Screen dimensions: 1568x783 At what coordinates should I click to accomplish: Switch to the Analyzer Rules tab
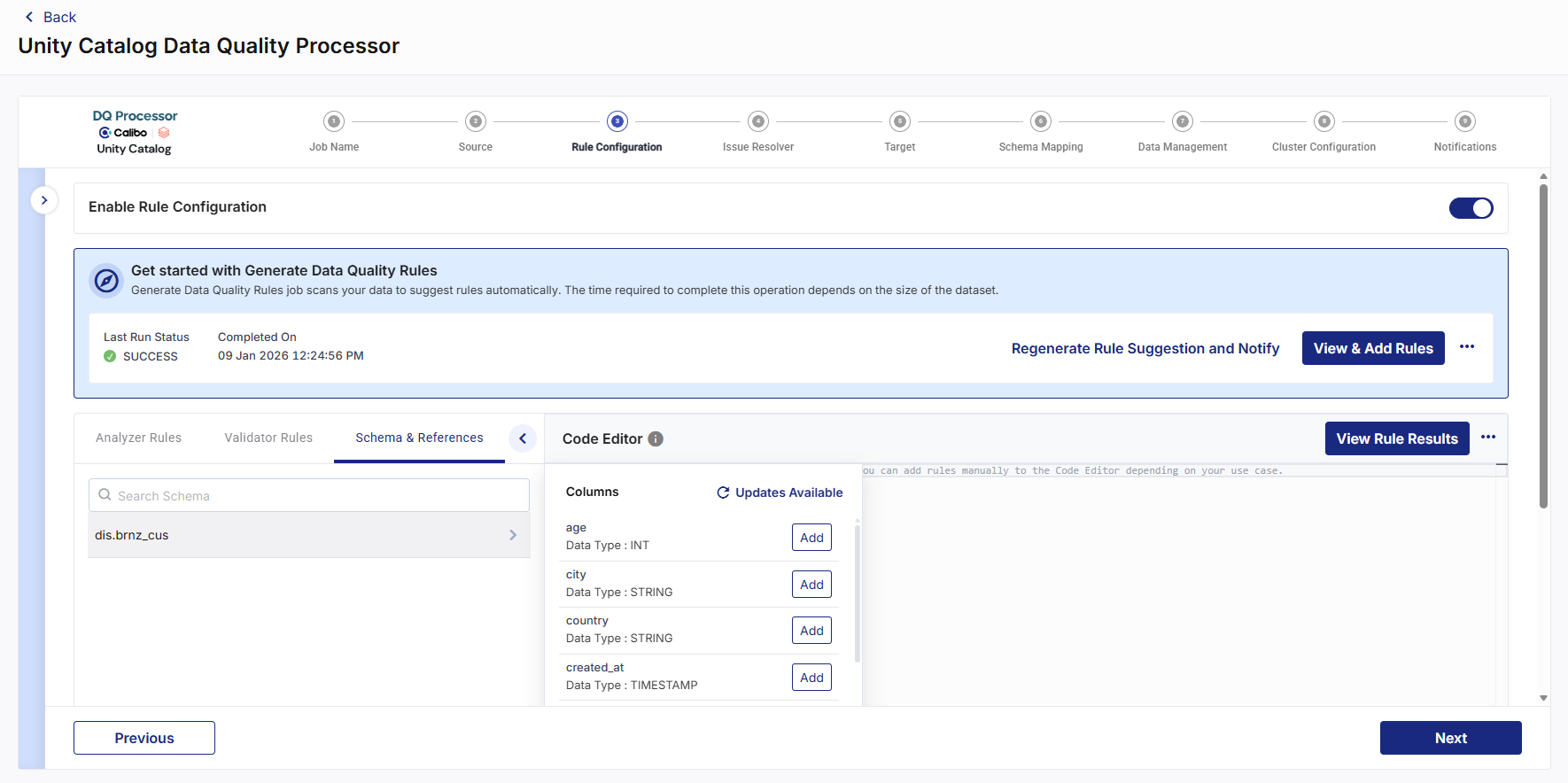tap(138, 438)
